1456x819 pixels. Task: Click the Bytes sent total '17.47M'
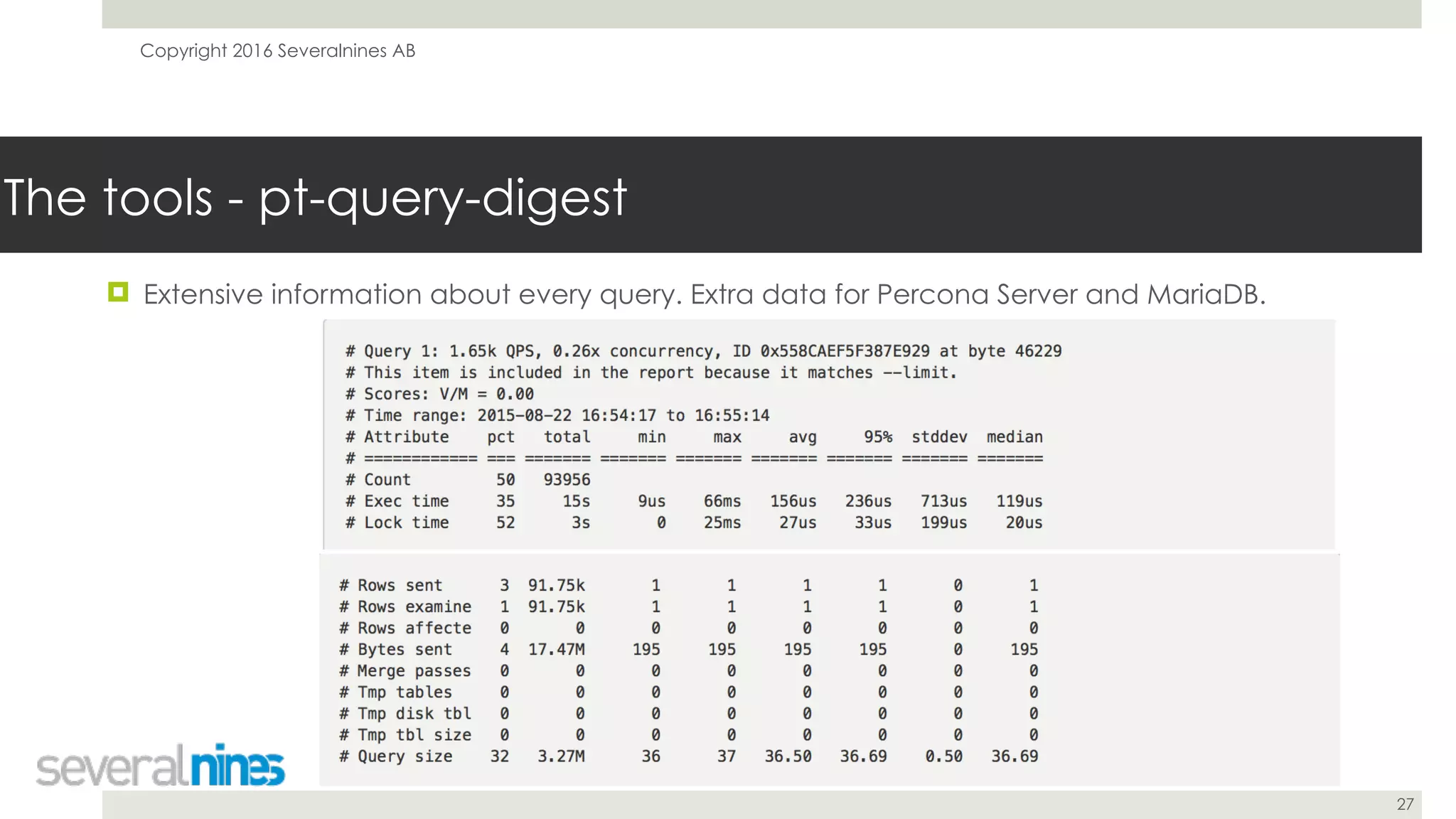click(557, 649)
